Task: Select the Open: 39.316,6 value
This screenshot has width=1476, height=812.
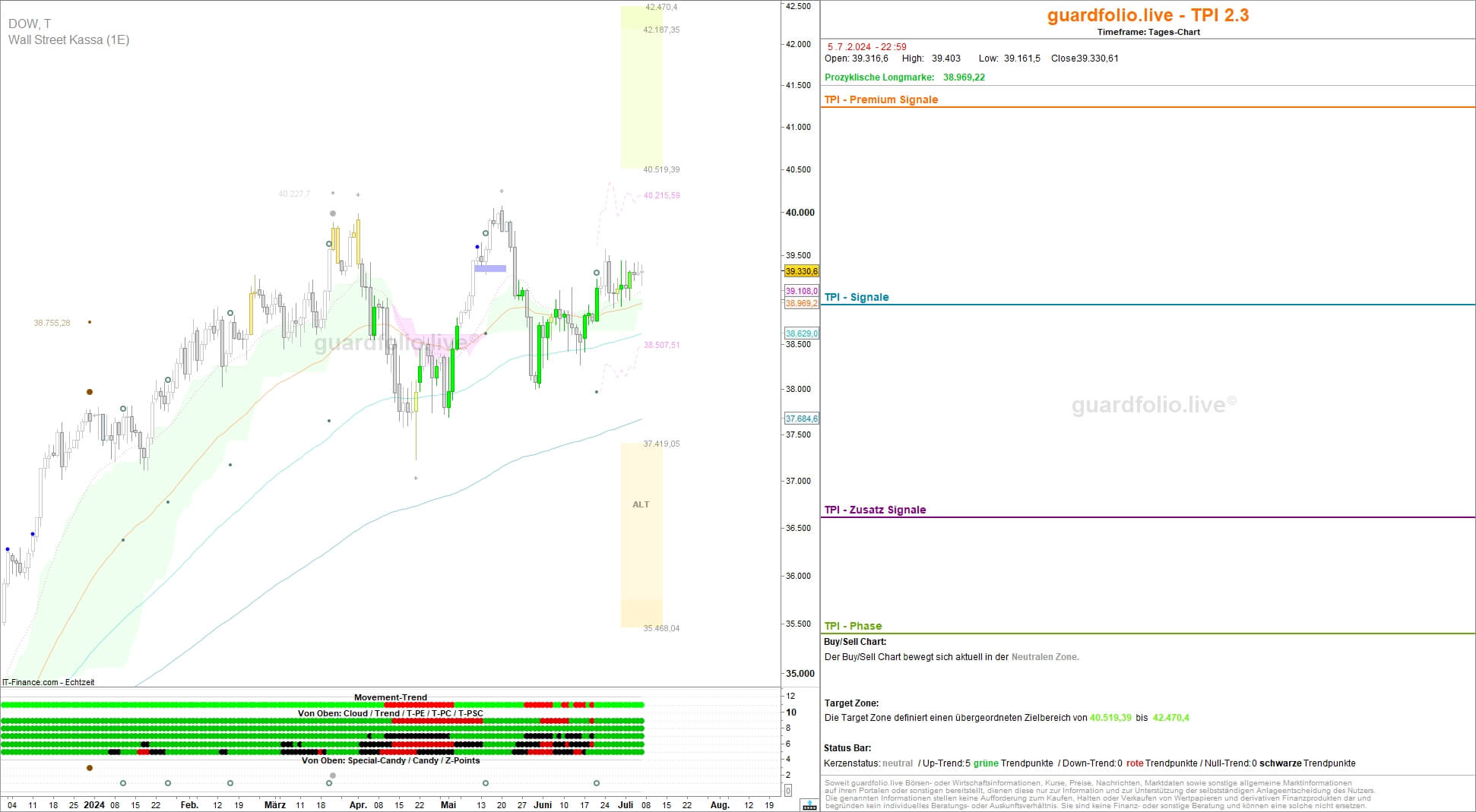Action: point(857,58)
